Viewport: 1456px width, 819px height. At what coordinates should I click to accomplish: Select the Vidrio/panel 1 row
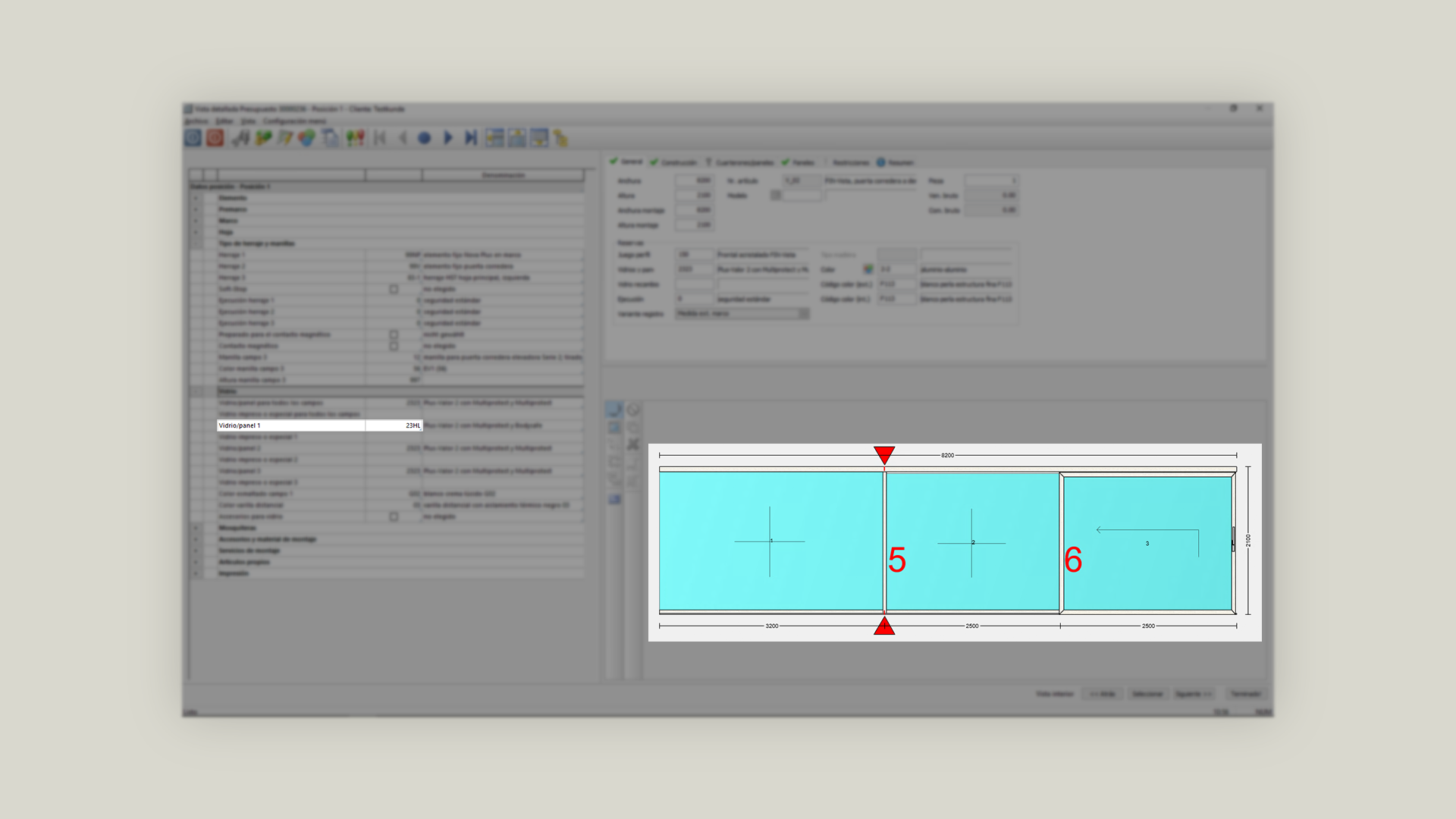[x=319, y=425]
